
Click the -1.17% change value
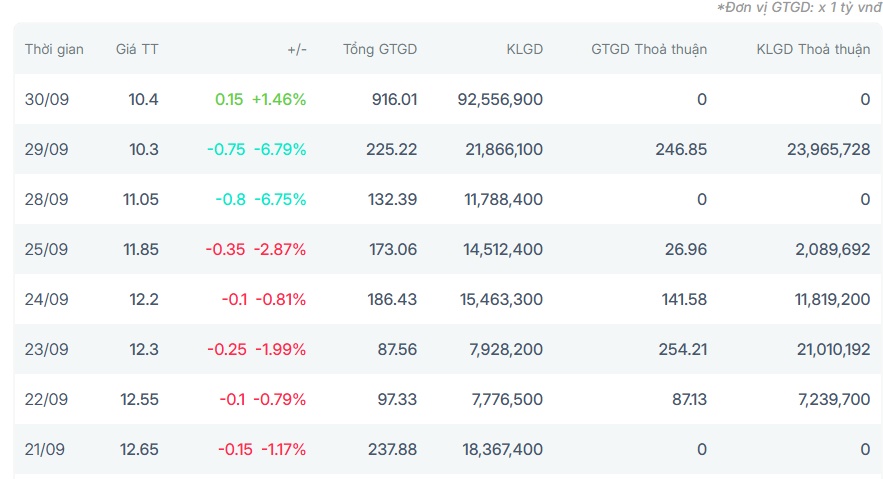click(x=283, y=450)
